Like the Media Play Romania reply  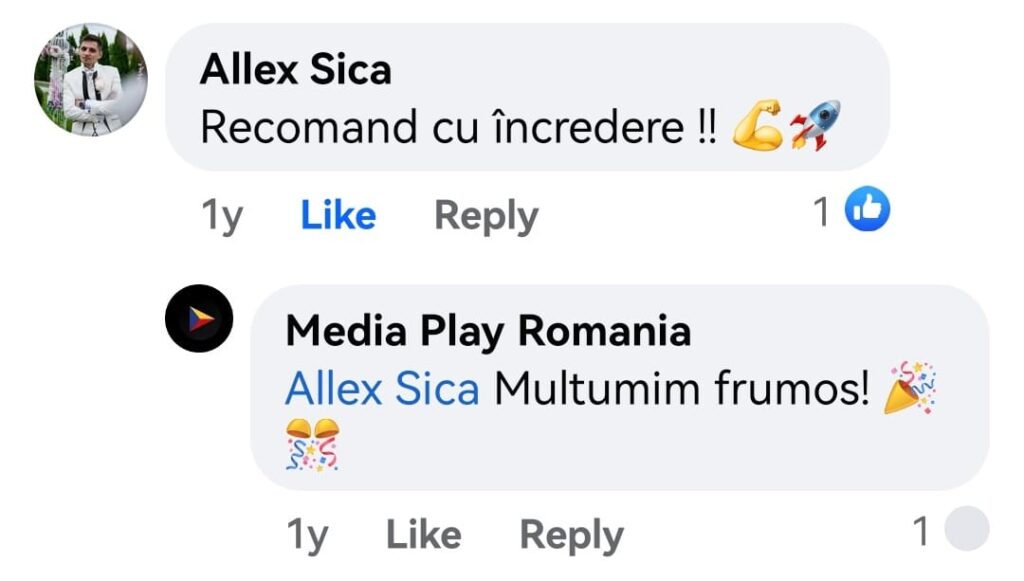[x=423, y=535]
